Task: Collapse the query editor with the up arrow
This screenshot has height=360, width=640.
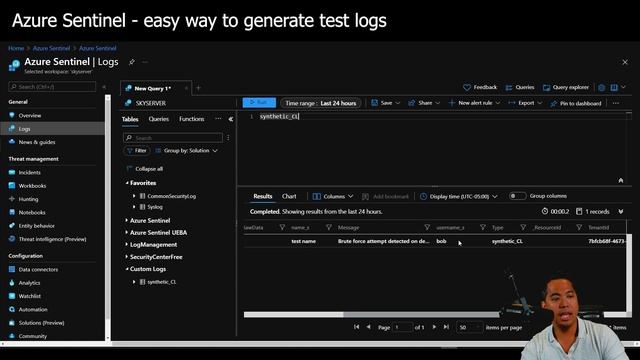Action: point(620,180)
